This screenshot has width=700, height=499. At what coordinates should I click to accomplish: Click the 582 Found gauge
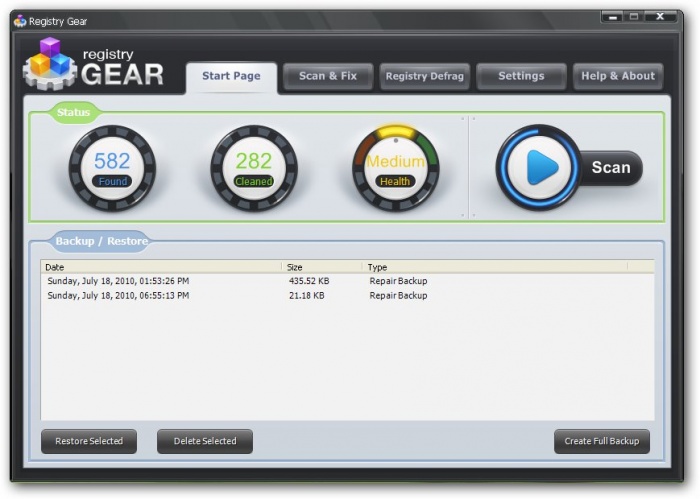pyautogui.click(x=112, y=168)
